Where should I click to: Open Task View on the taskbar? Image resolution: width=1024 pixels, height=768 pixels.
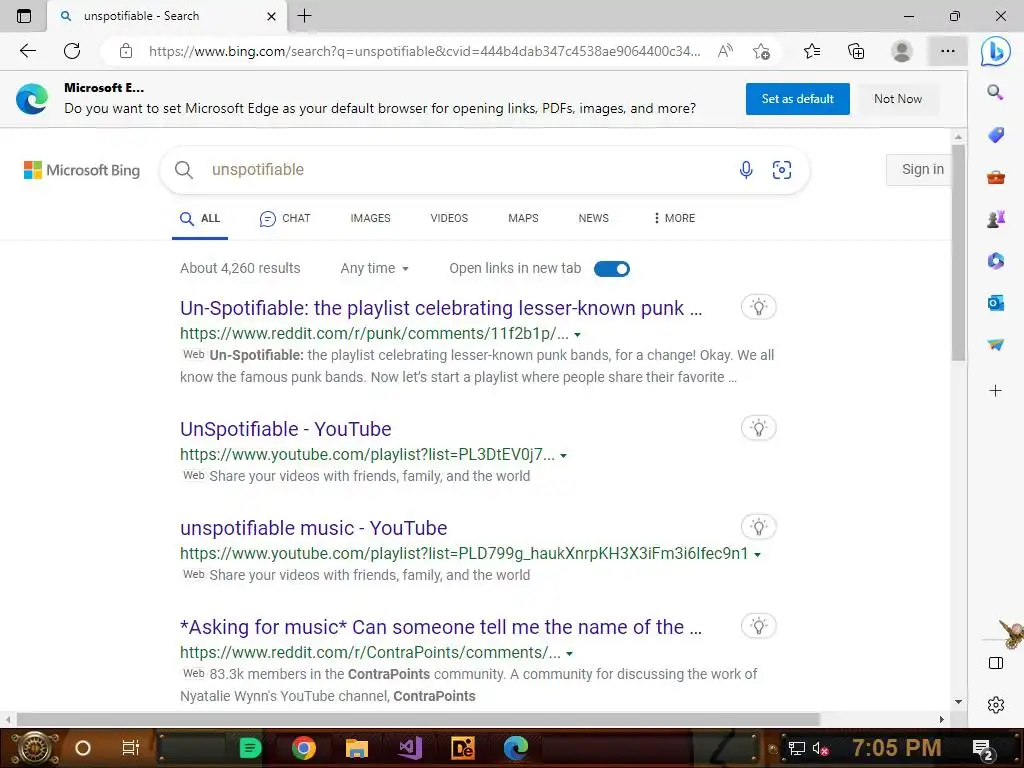point(130,748)
